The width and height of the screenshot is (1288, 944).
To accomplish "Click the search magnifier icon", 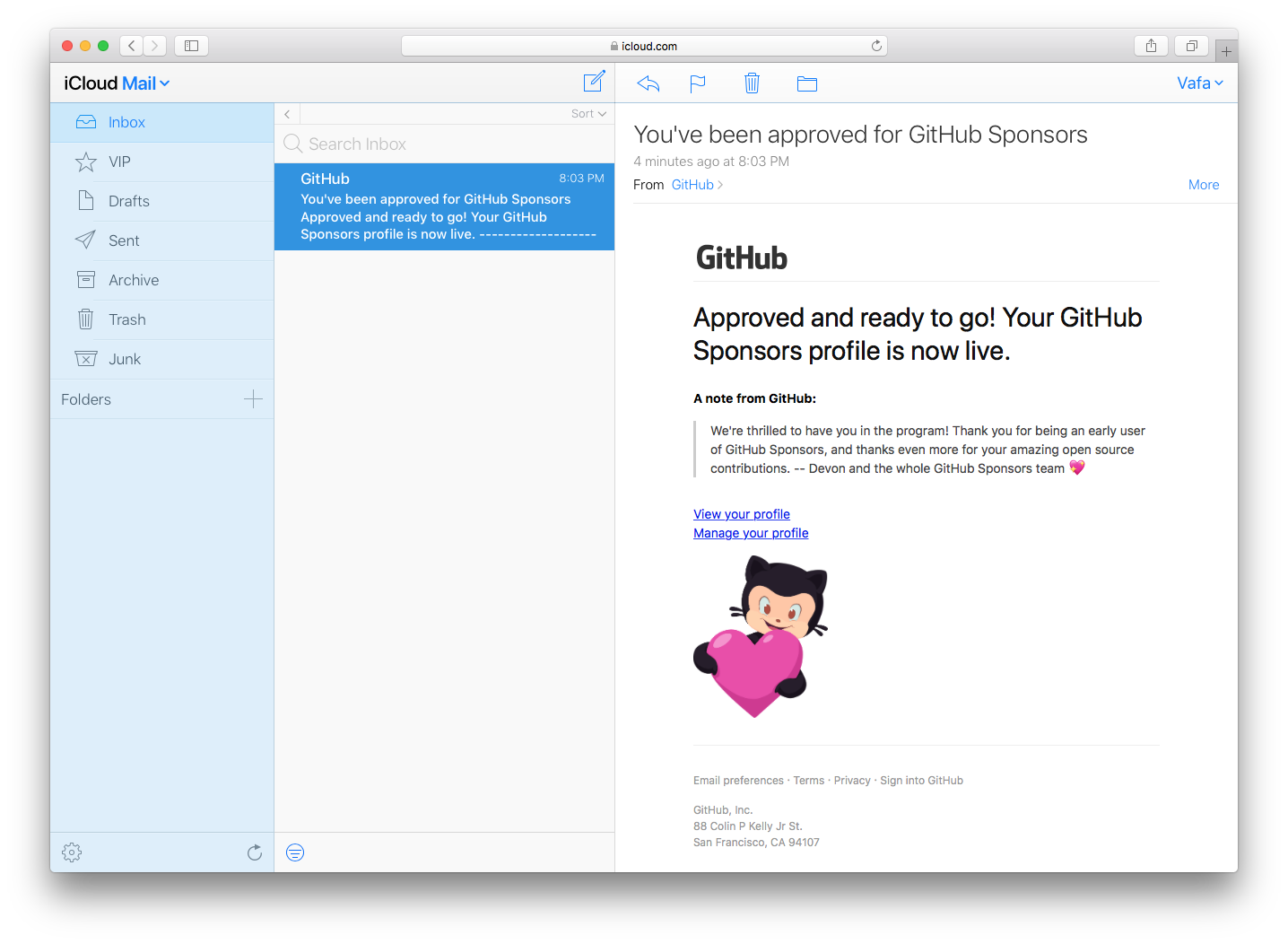I will pyautogui.click(x=292, y=144).
